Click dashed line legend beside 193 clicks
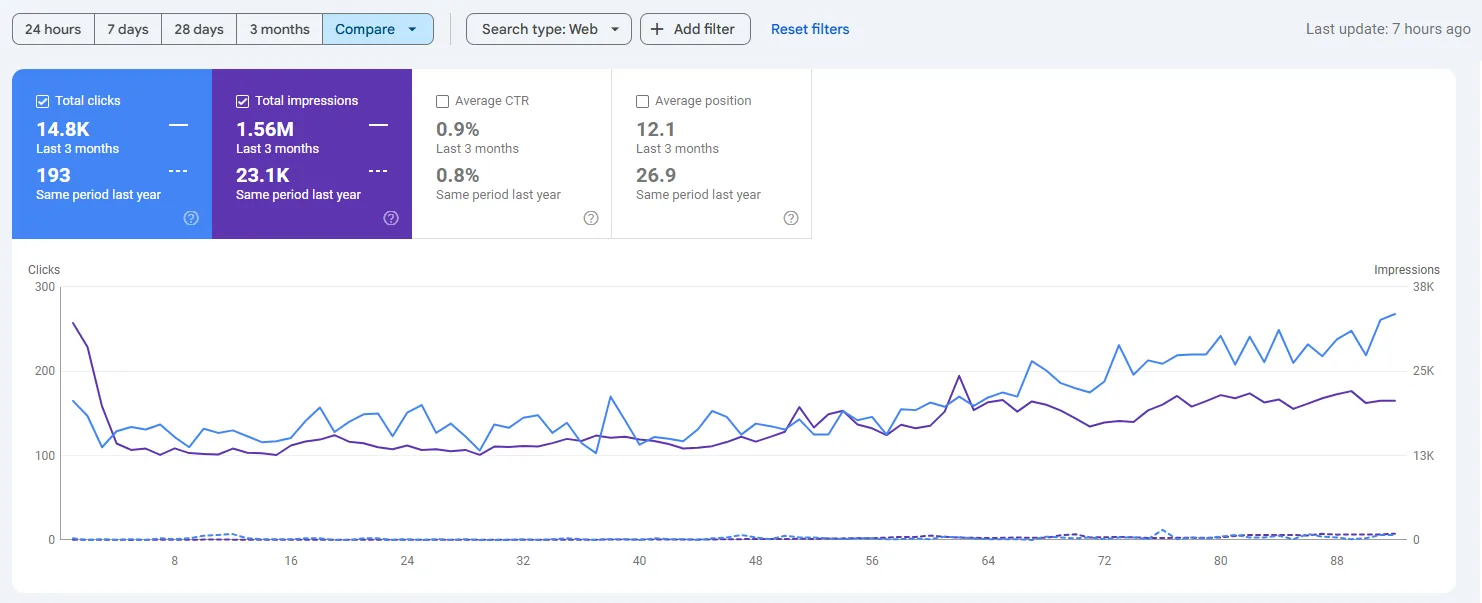 tap(178, 171)
